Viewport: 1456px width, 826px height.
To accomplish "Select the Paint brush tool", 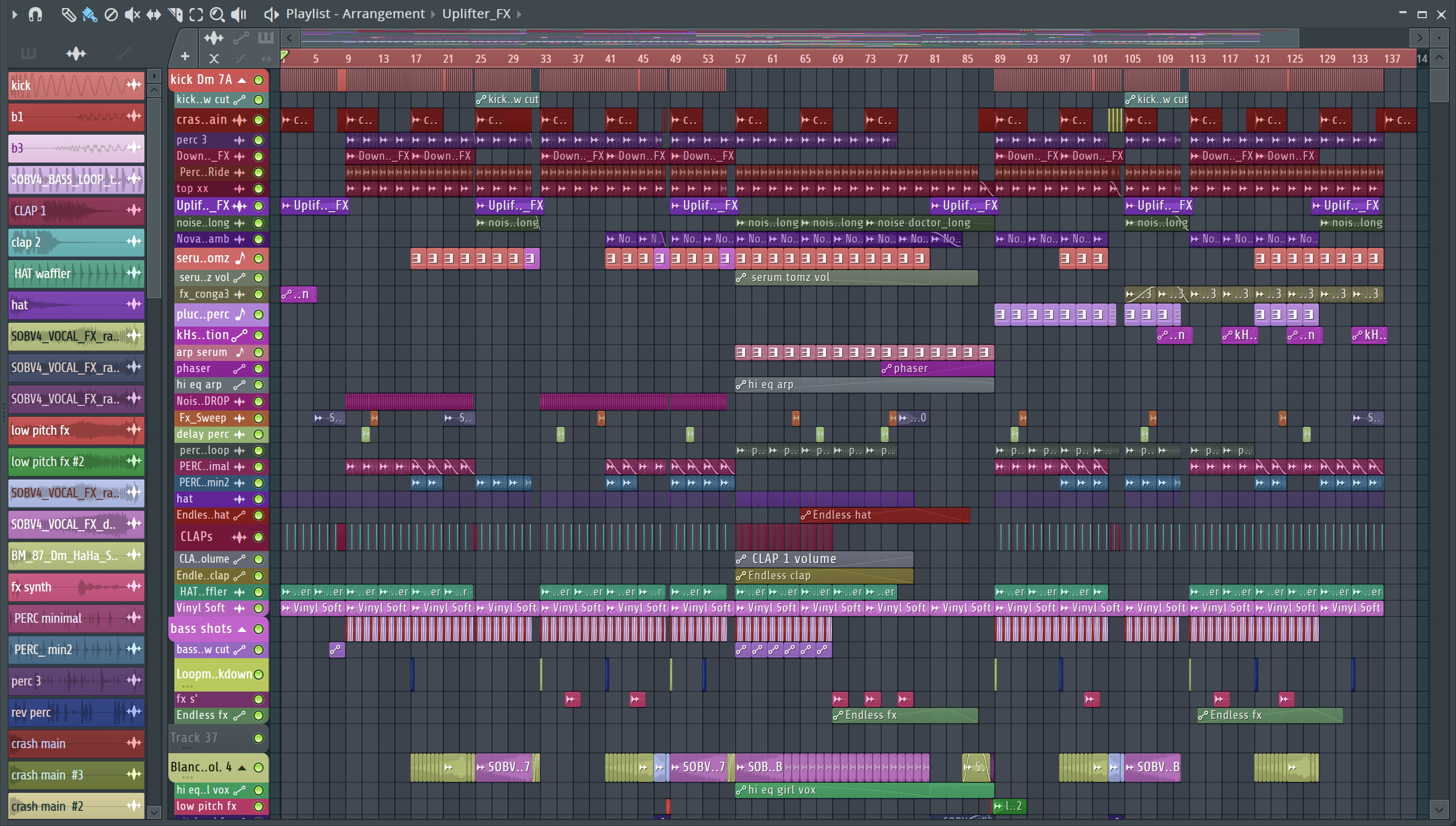I will pos(89,14).
